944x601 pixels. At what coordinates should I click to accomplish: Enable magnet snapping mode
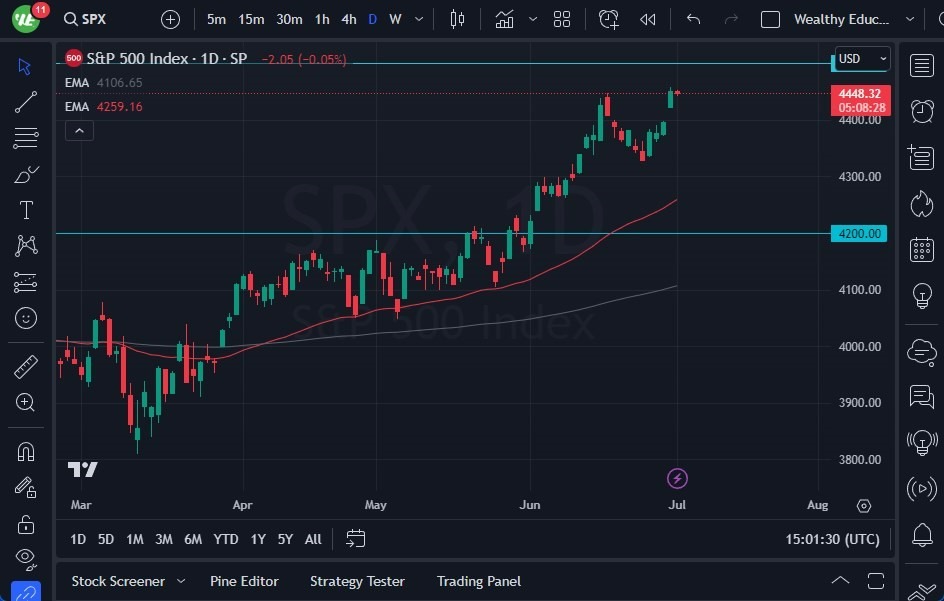coord(26,452)
